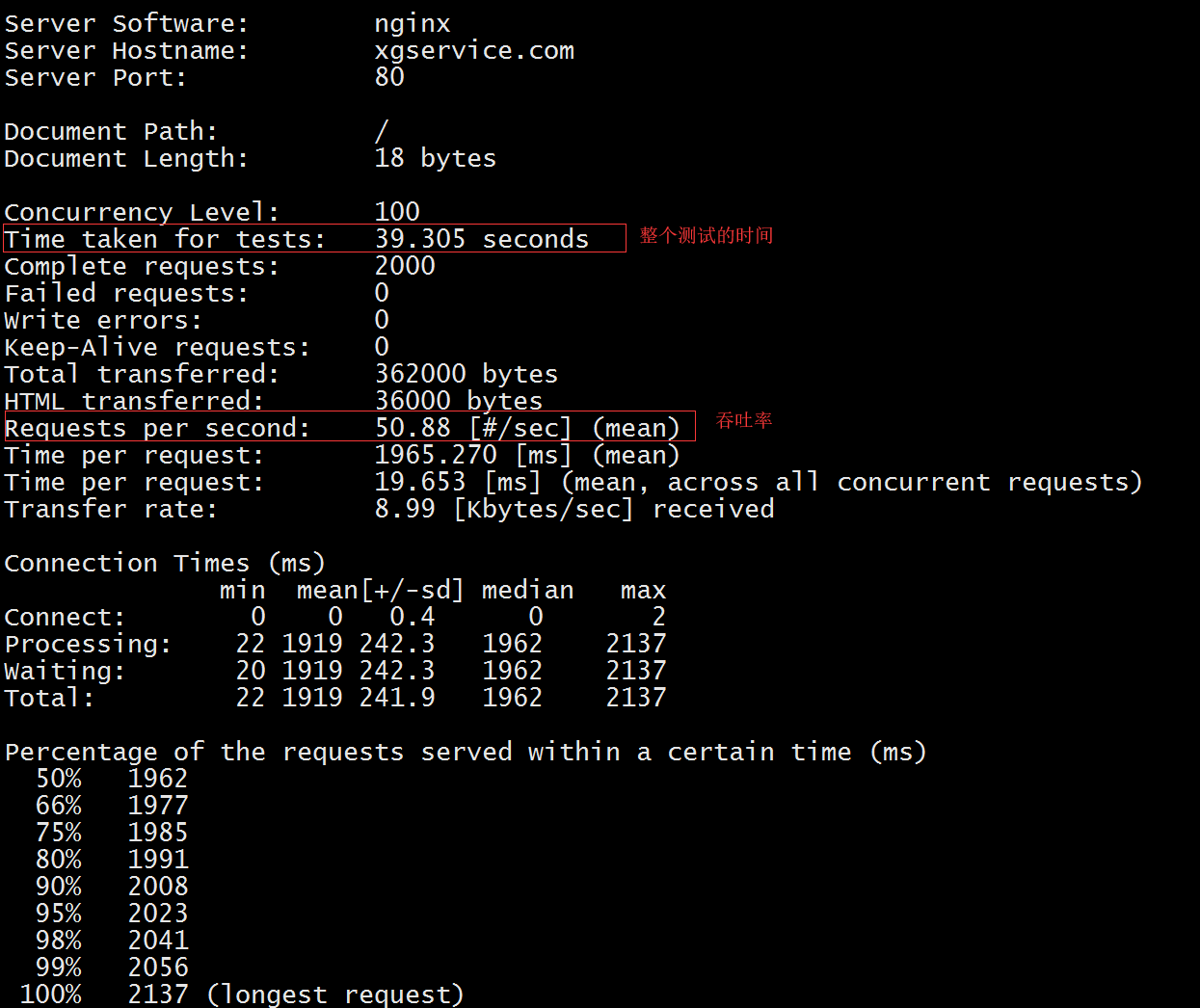This screenshot has height=1008, width=1200.
Task: Click the 1965.270 ms time per request
Action: point(436,455)
